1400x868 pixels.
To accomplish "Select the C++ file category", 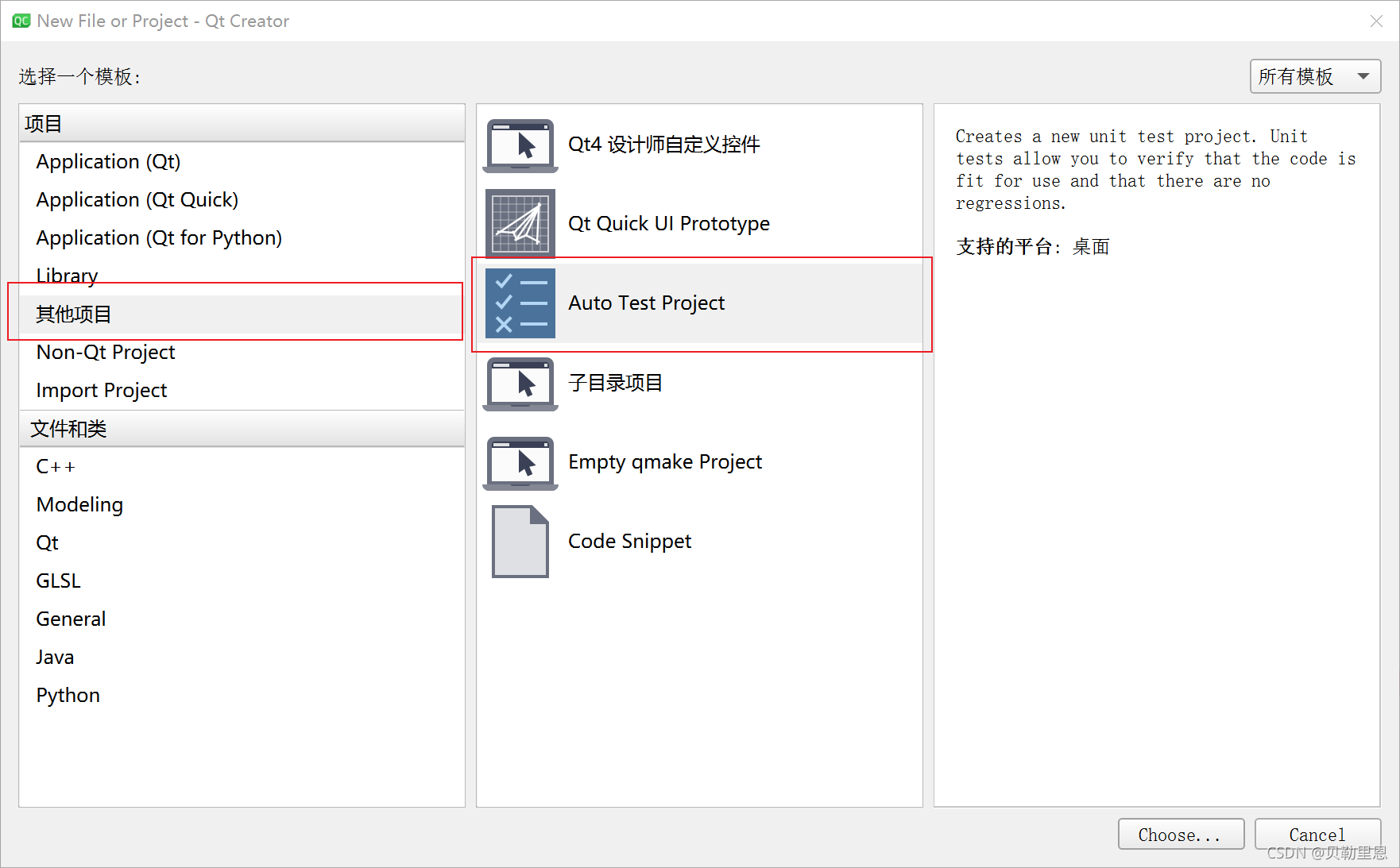I will point(242,466).
